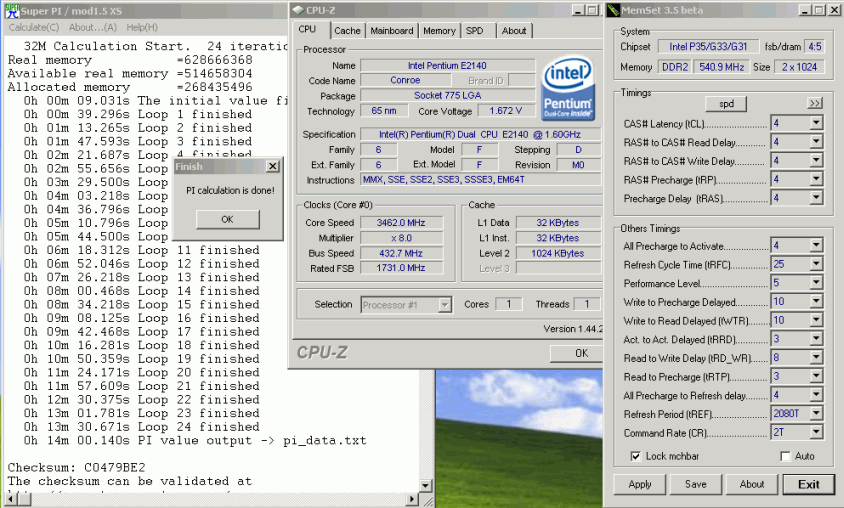The width and height of the screenshot is (844, 508).
Task: Open the All Precharge to Activate dropdown
Action: pyautogui.click(x=816, y=245)
